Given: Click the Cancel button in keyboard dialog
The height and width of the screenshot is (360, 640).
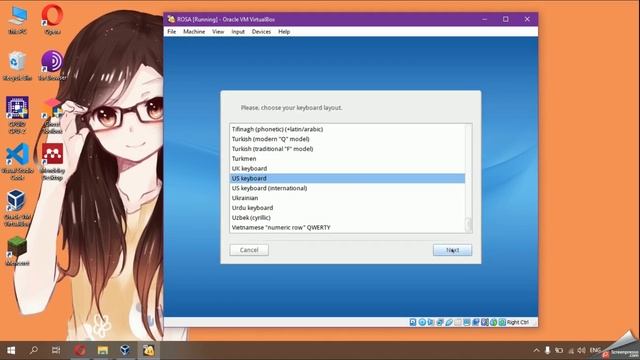Looking at the screenshot, I should [249, 250].
